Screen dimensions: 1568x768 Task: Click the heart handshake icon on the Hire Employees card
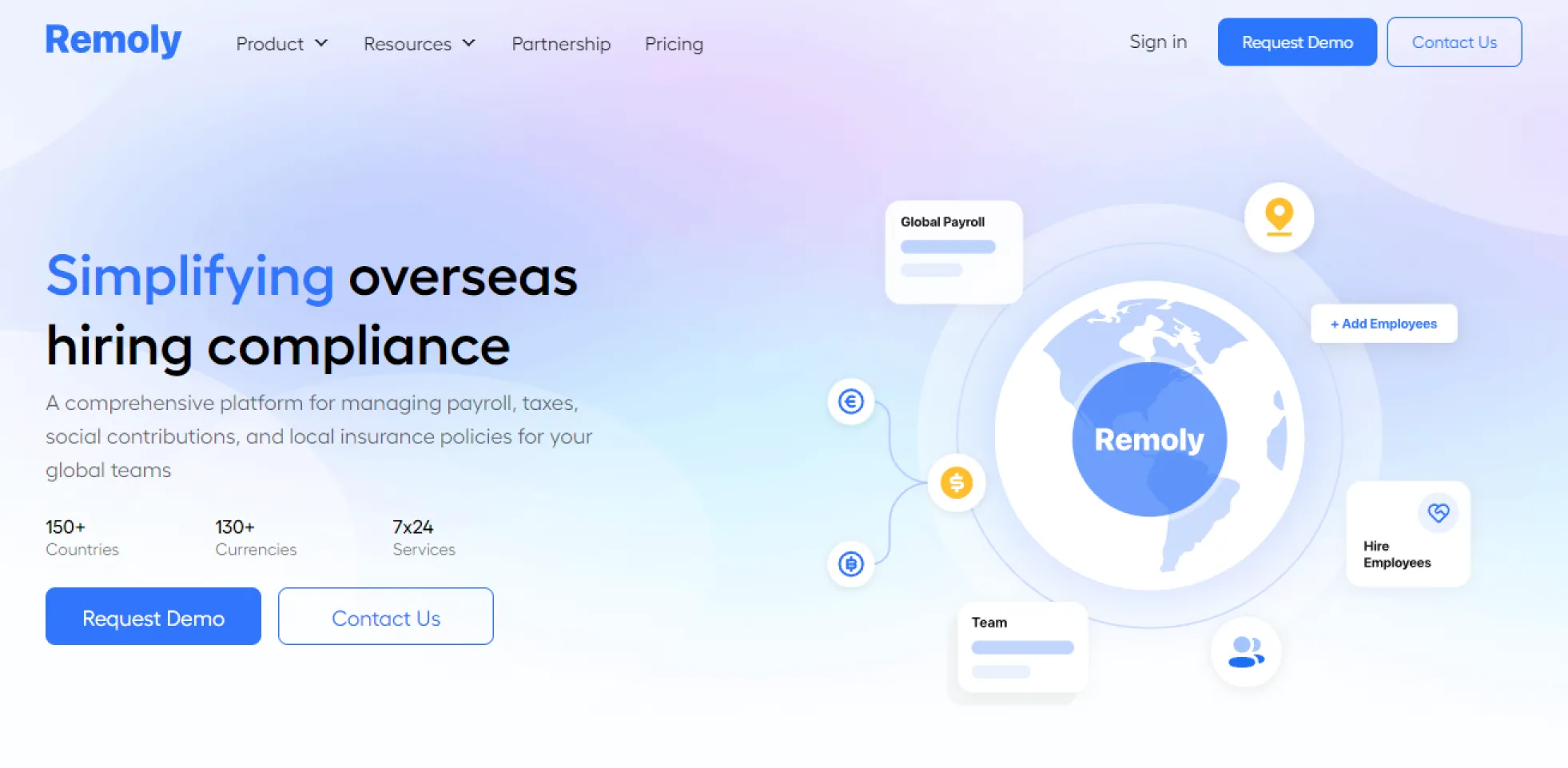(x=1439, y=512)
